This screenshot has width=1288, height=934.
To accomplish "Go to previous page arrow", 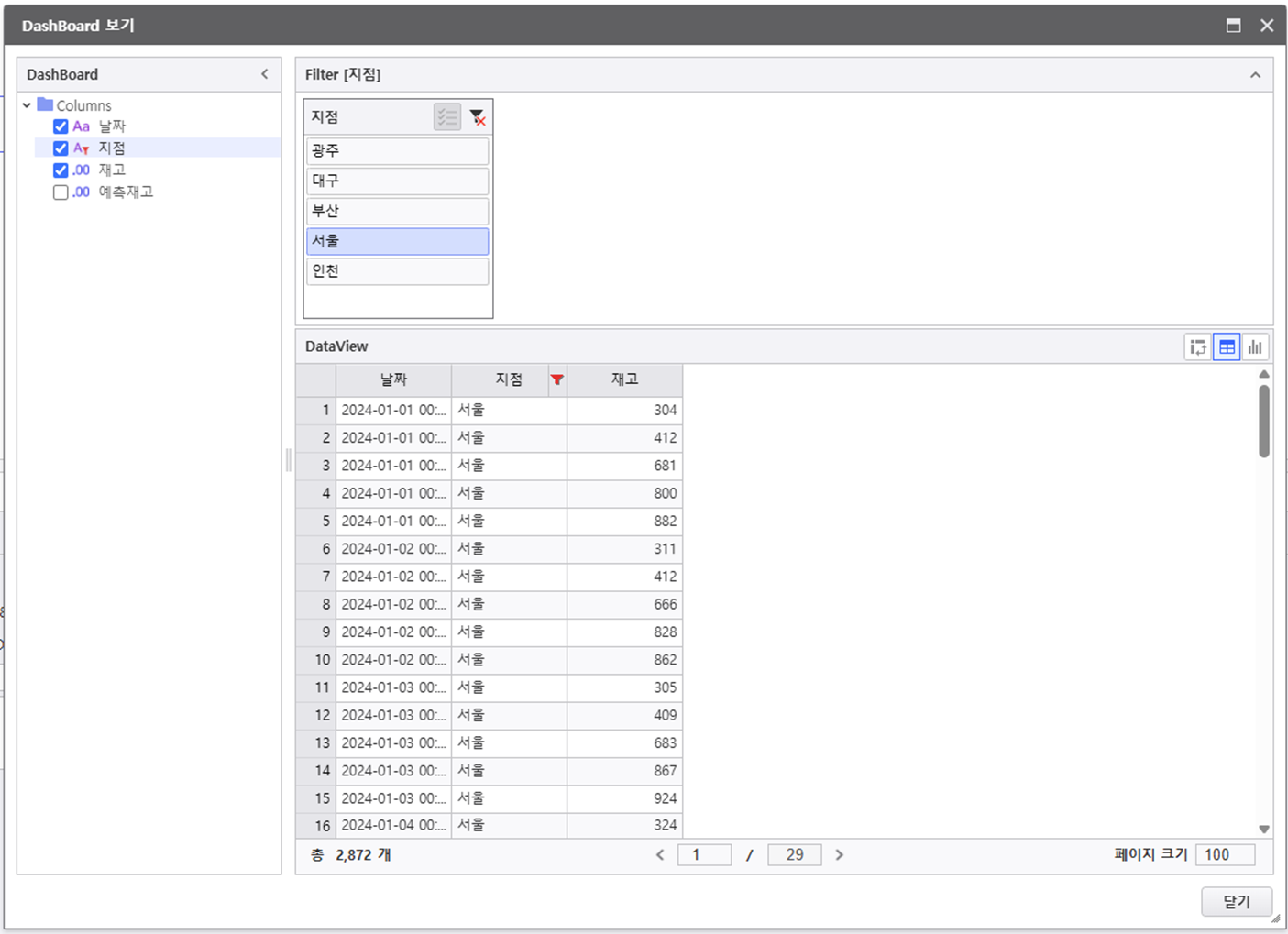I will click(660, 855).
